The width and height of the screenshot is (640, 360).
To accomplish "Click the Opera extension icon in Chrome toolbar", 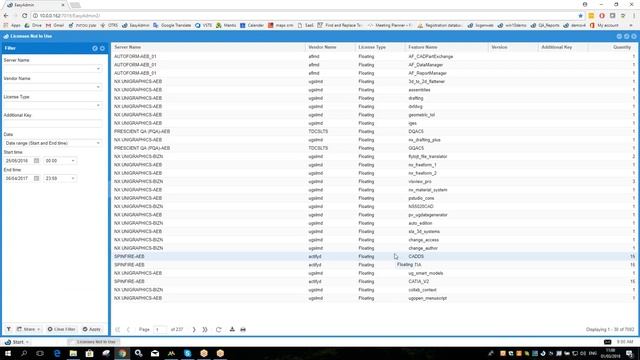I will [x=602, y=16].
